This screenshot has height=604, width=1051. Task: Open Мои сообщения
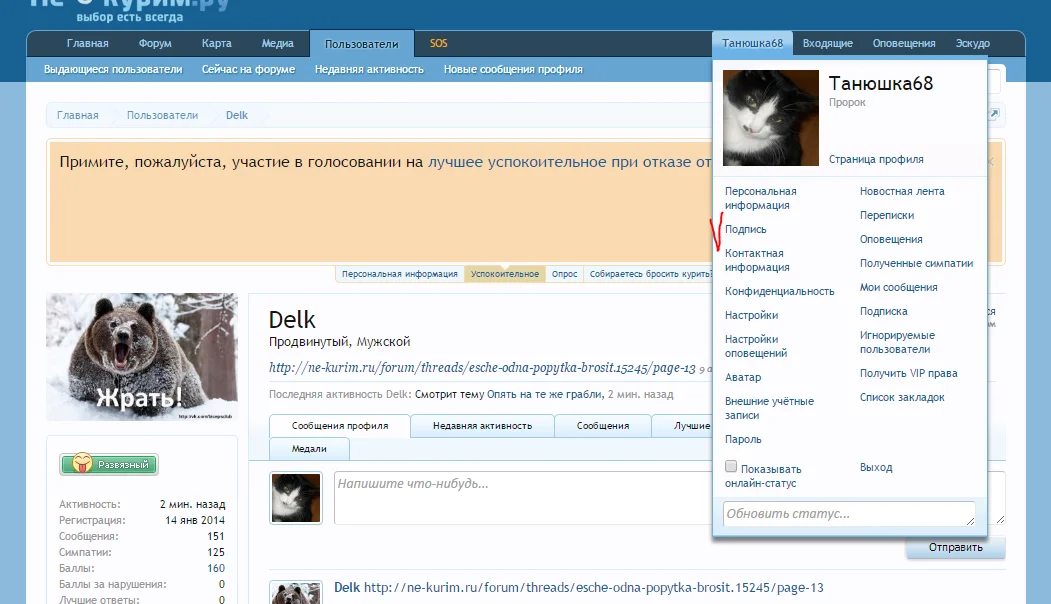coord(898,288)
